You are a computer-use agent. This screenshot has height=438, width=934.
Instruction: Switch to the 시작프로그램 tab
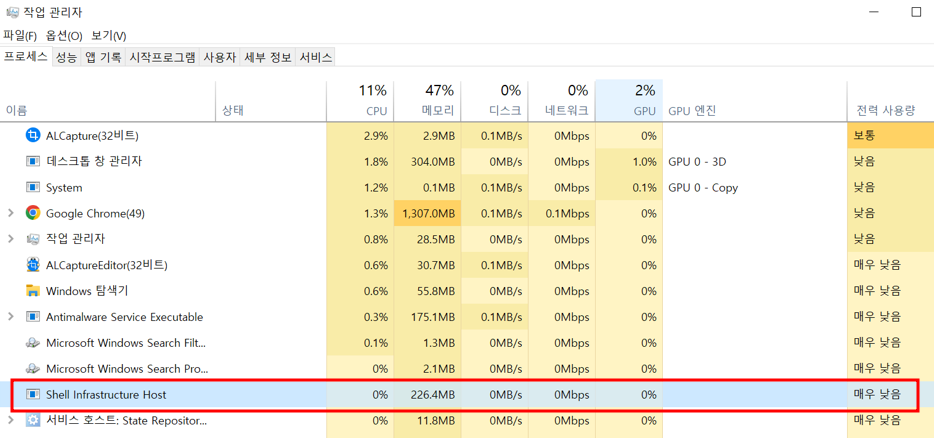[162, 58]
